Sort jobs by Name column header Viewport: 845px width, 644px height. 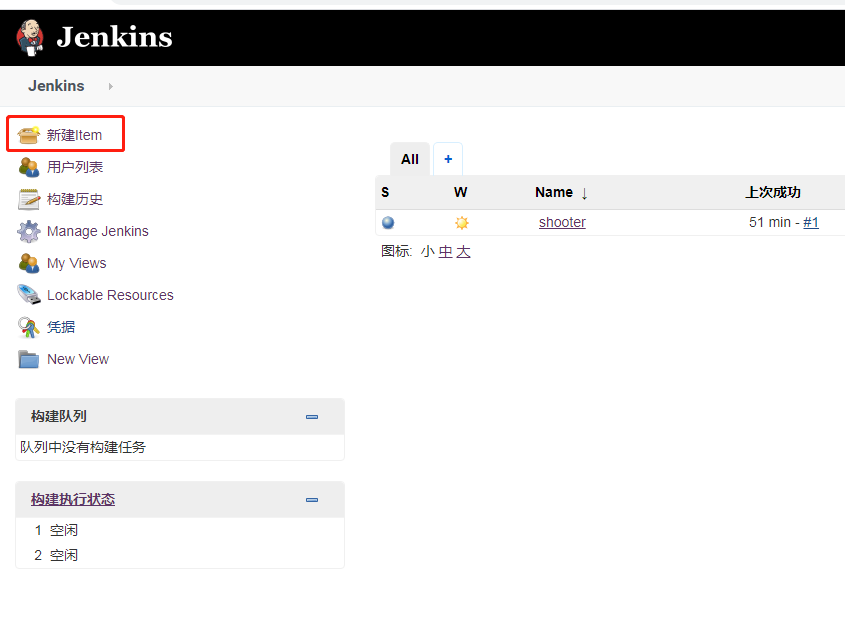point(560,192)
